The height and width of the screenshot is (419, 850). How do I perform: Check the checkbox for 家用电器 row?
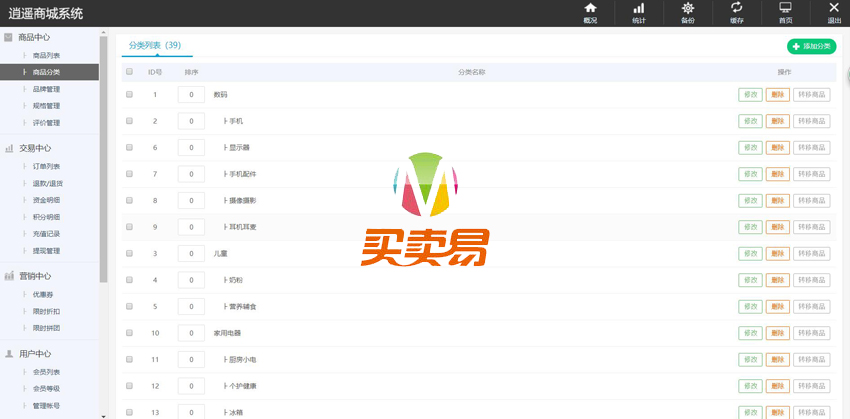[x=129, y=333]
